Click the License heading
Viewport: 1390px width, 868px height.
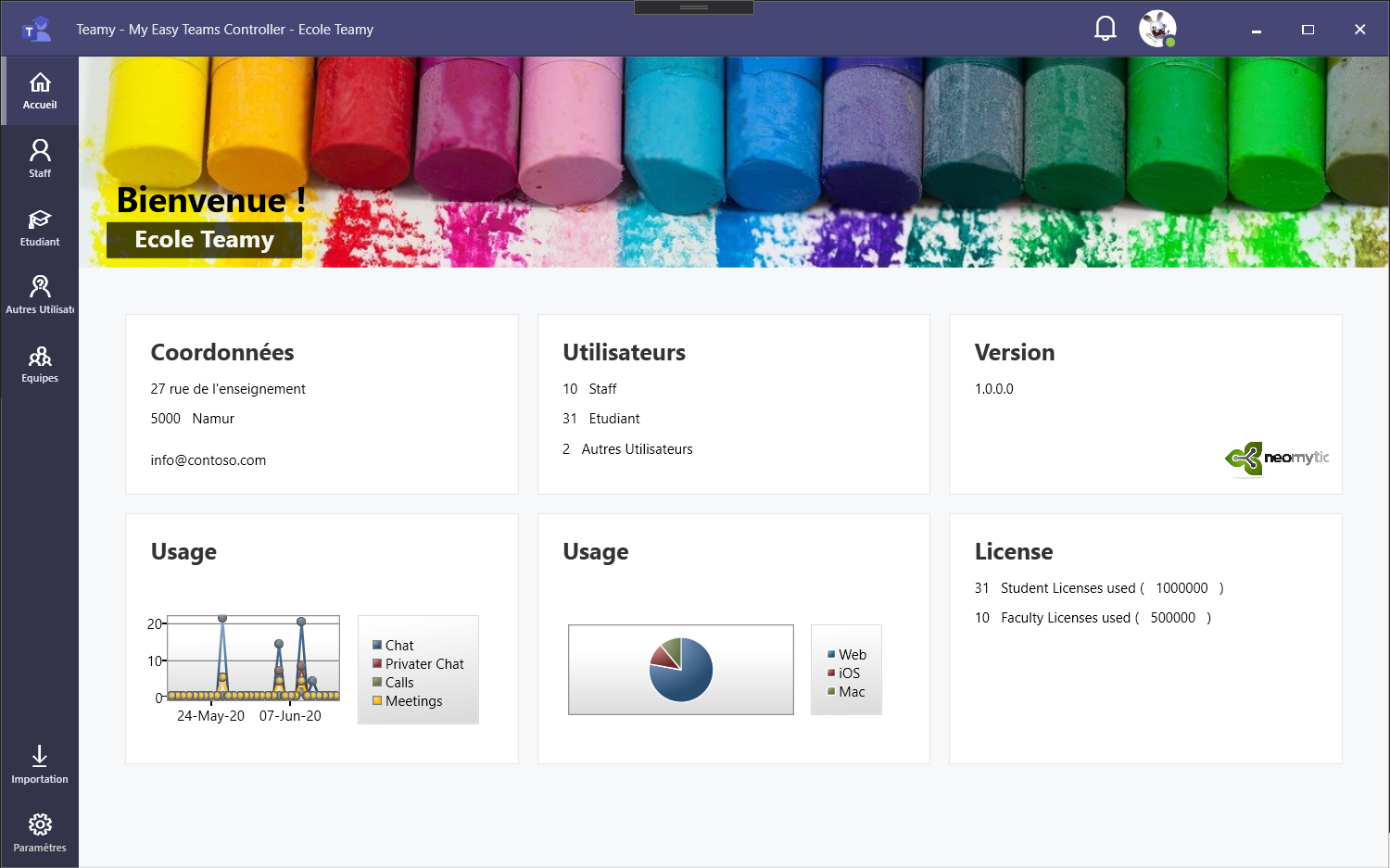point(1014,552)
